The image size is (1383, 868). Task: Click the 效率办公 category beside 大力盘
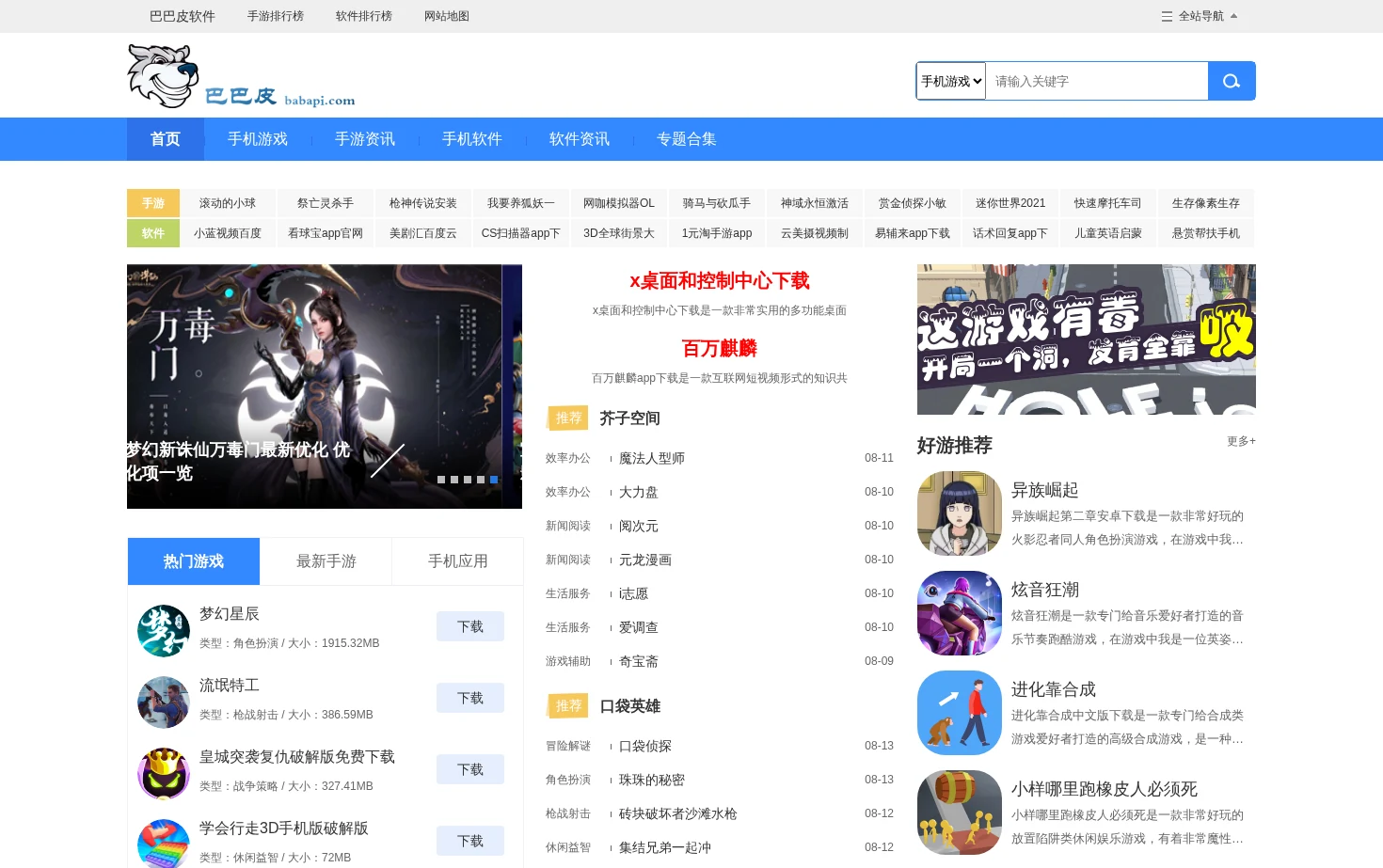pos(568,492)
